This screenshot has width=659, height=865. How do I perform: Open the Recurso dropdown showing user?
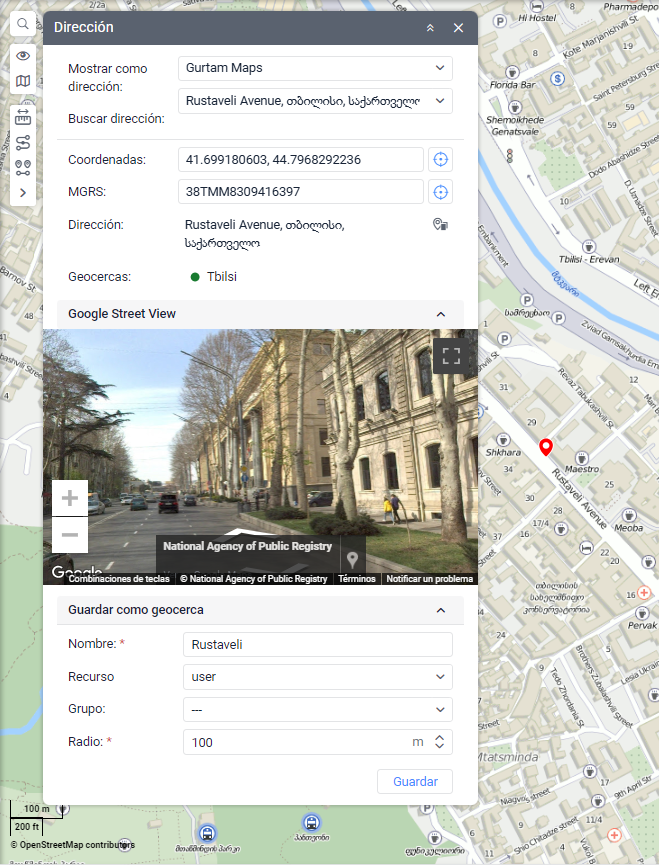point(317,677)
